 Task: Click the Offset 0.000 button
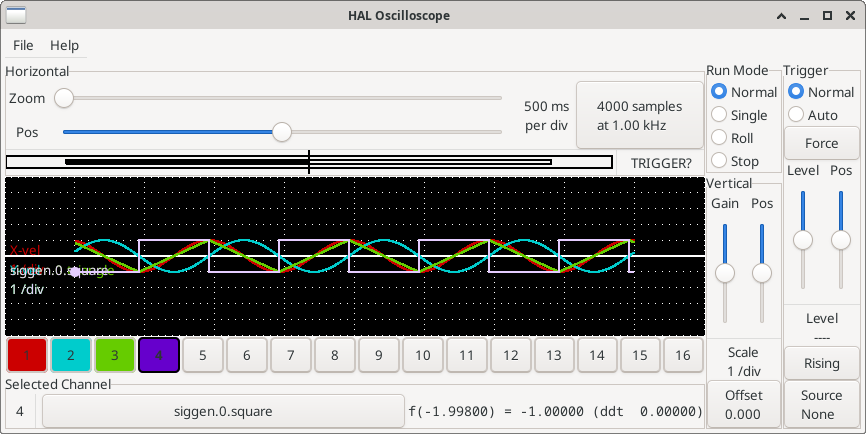[x=743, y=405]
